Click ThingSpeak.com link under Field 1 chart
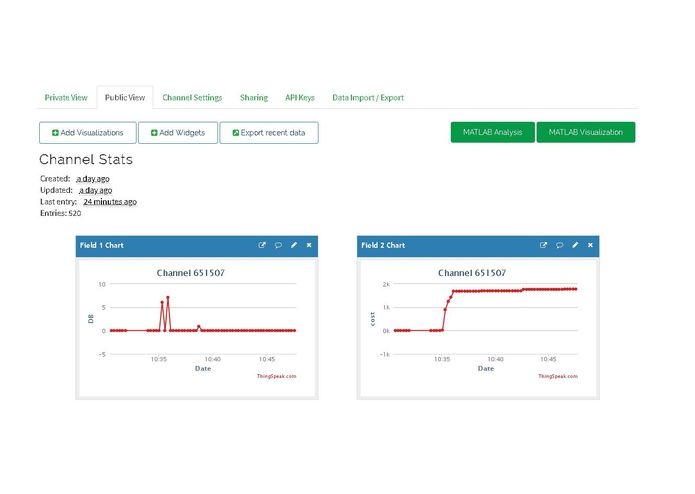695x494 pixels. pyautogui.click(x=276, y=376)
